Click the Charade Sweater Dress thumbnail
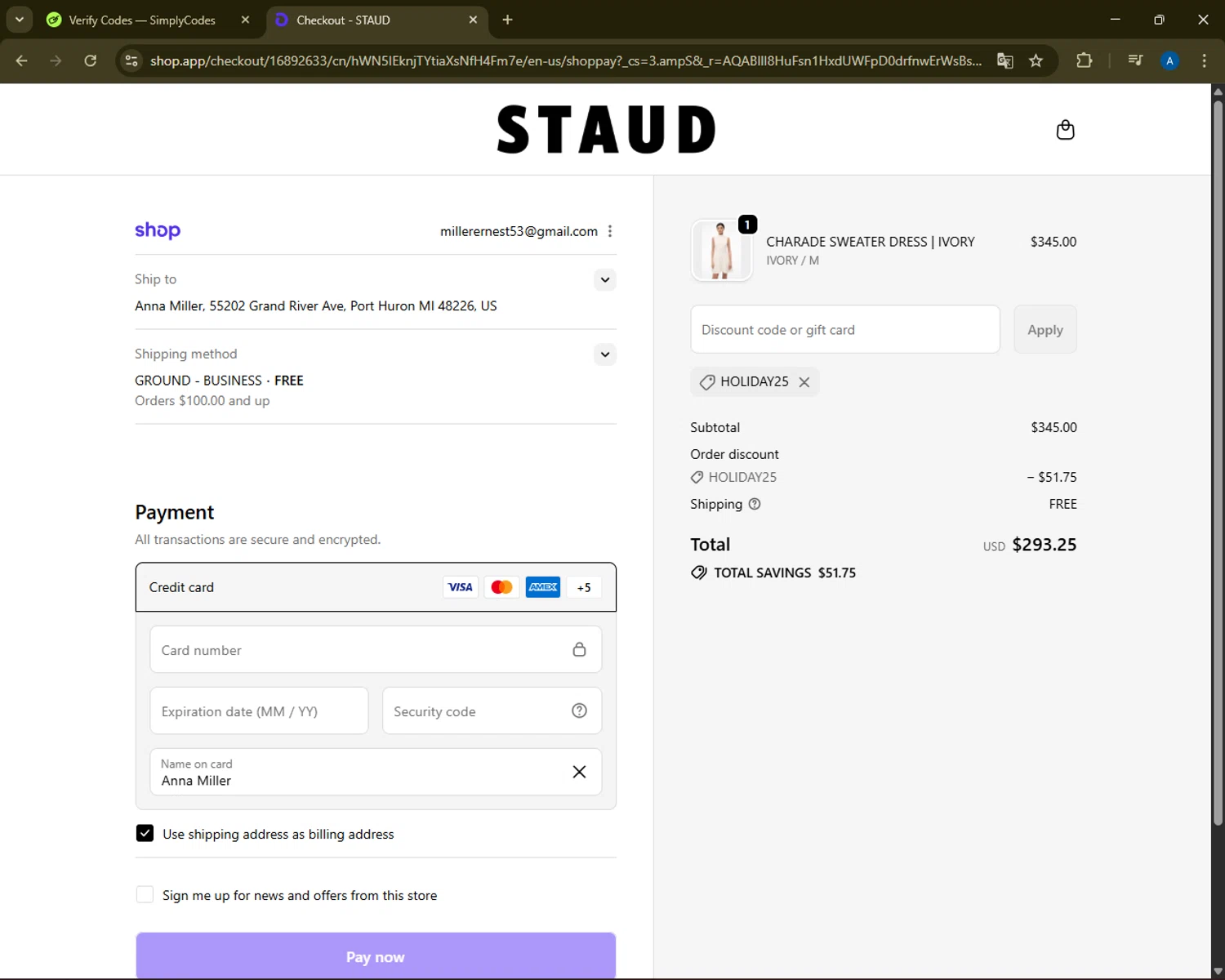 (x=721, y=250)
